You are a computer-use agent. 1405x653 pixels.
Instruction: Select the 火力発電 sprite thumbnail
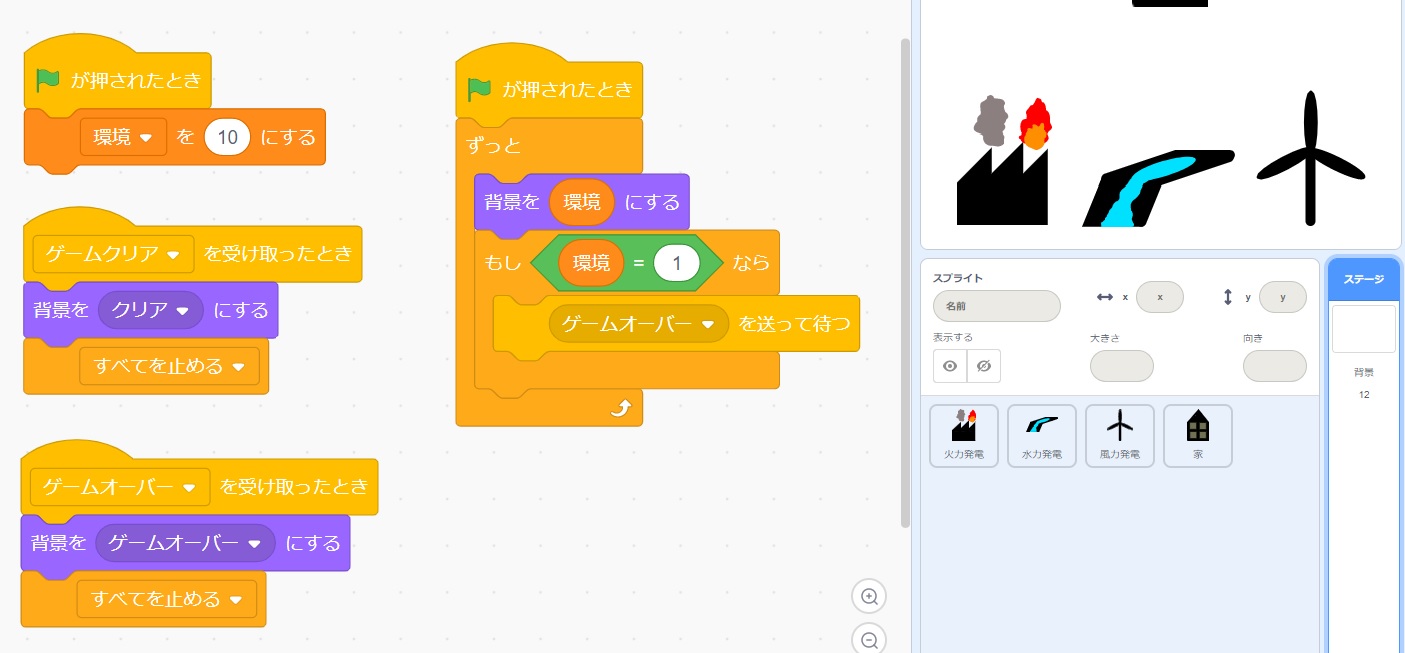[964, 435]
